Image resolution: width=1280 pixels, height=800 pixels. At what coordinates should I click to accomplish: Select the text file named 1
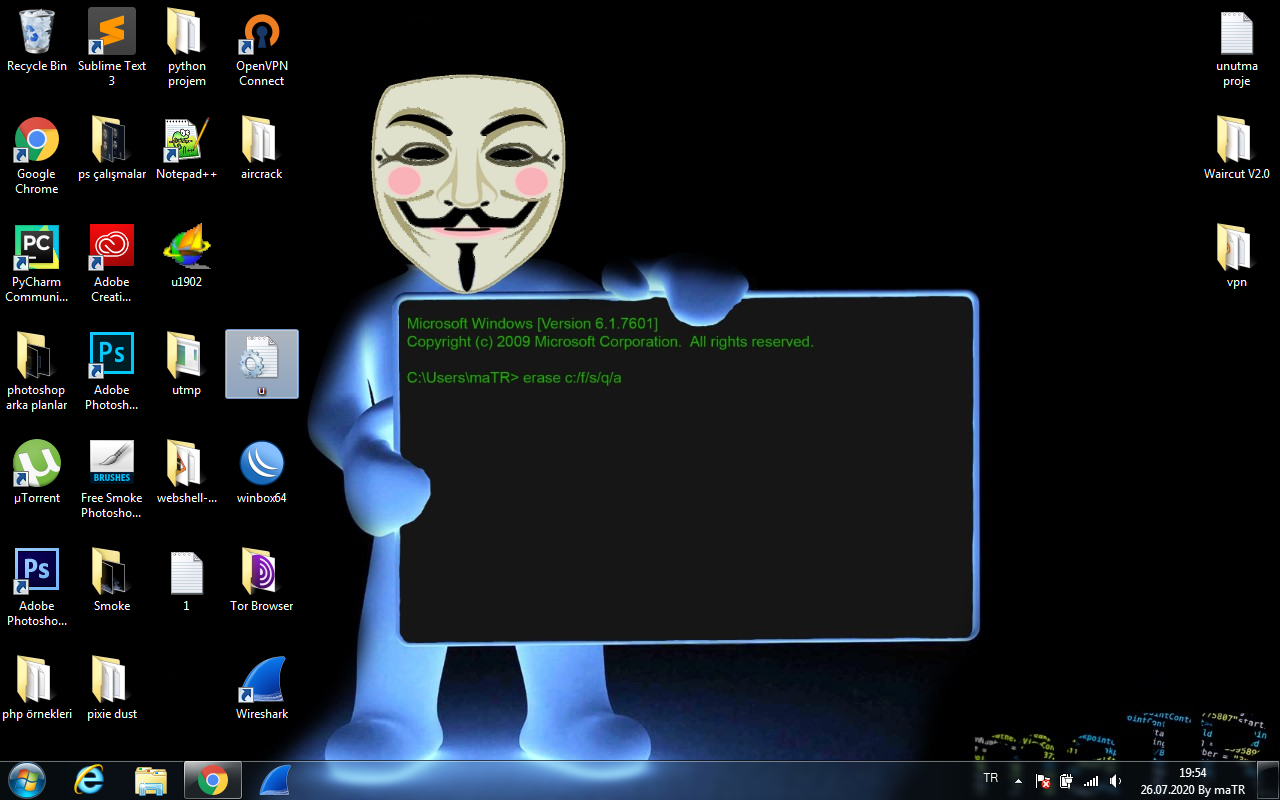click(186, 580)
